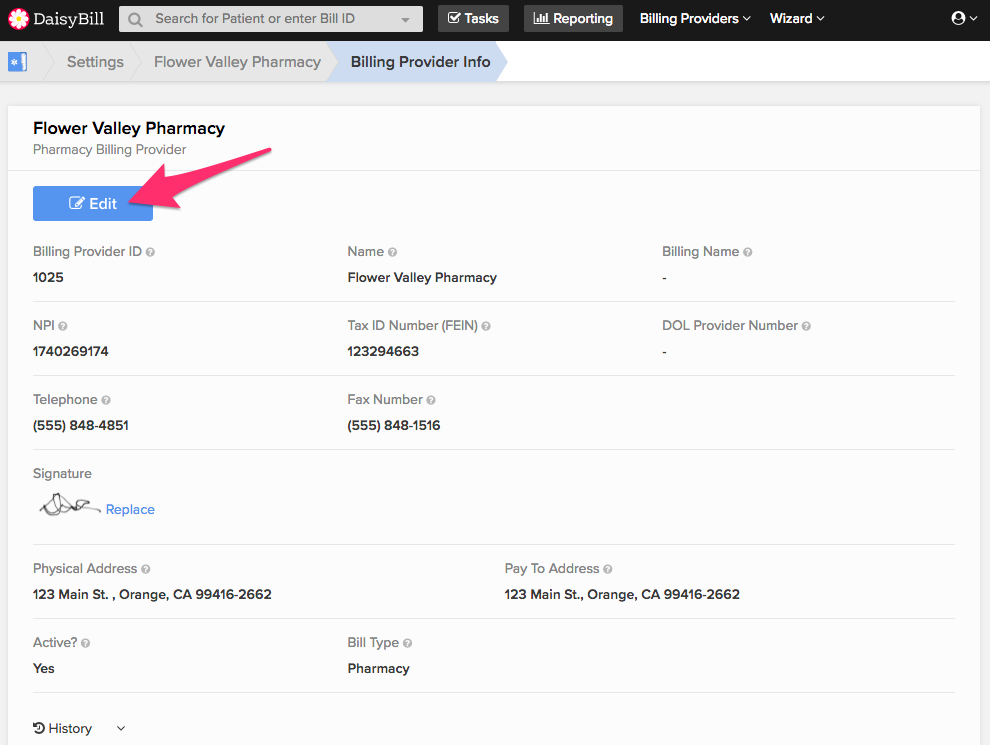Open the Billing Providers dropdown menu

pos(695,18)
